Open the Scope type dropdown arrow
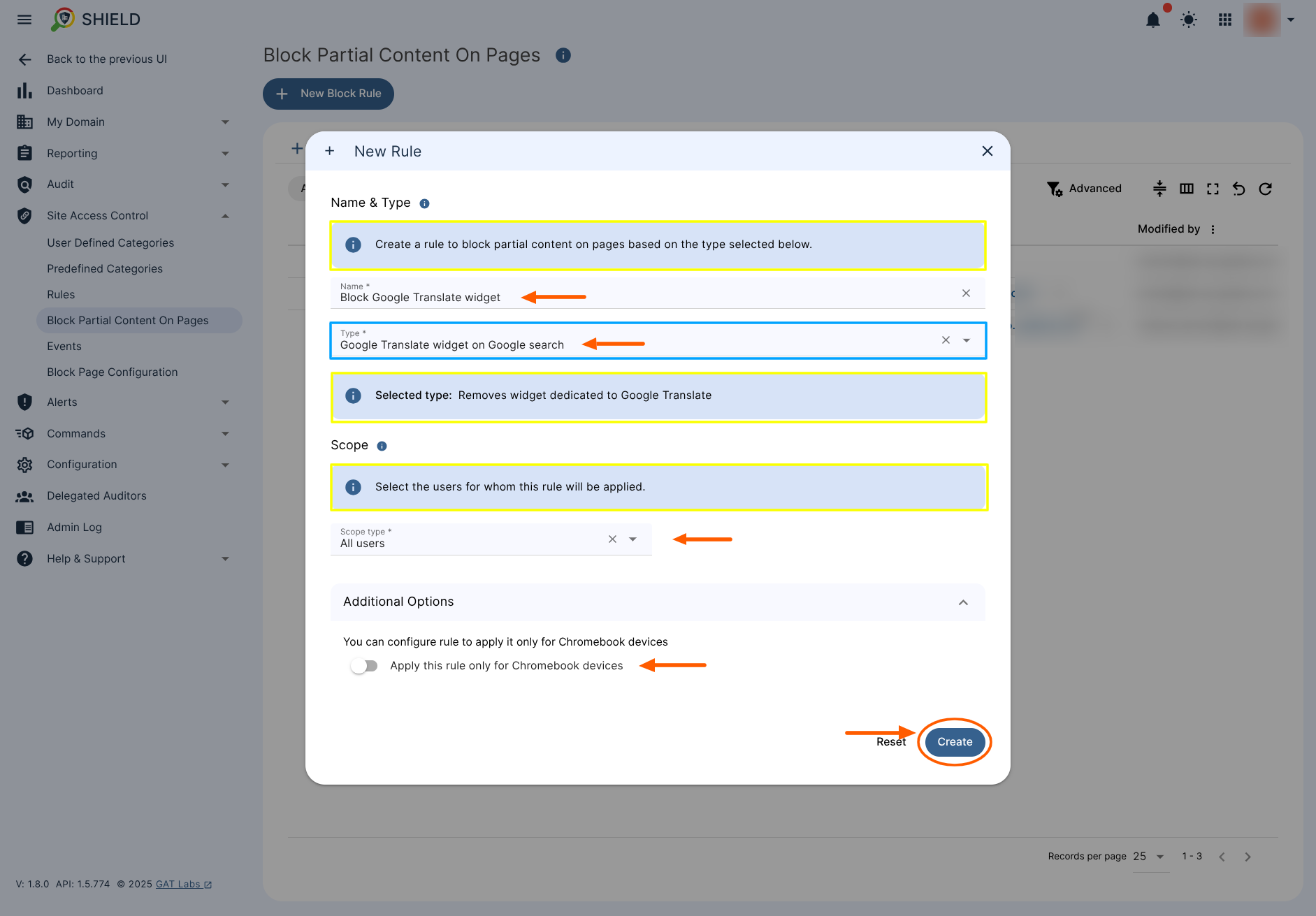The image size is (1316, 916). (633, 539)
